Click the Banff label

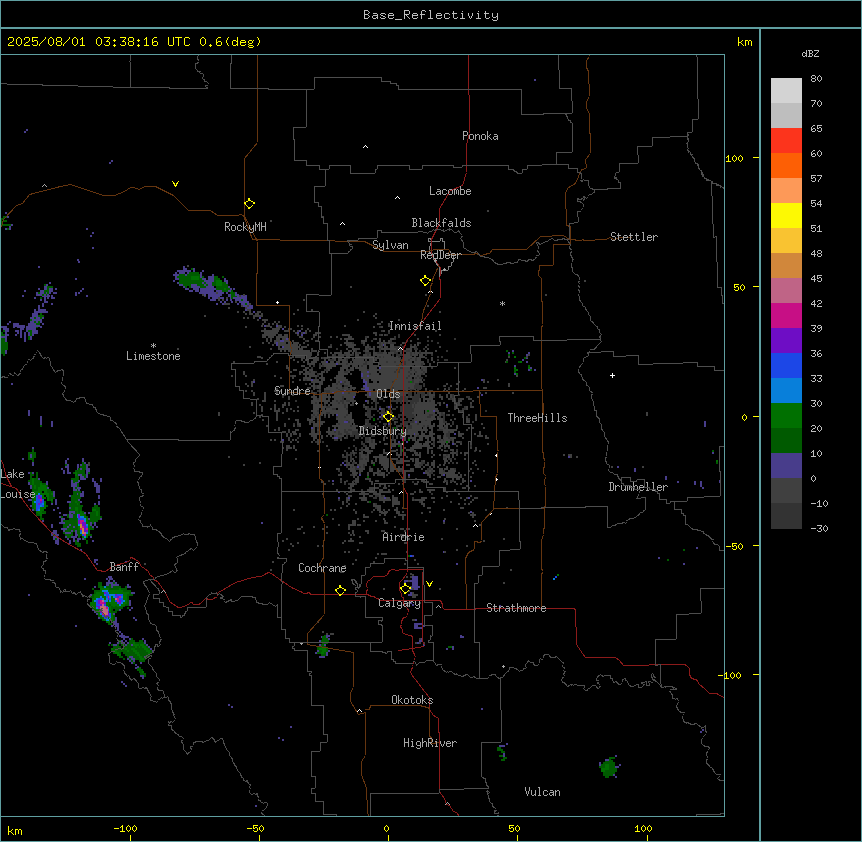coord(124,567)
